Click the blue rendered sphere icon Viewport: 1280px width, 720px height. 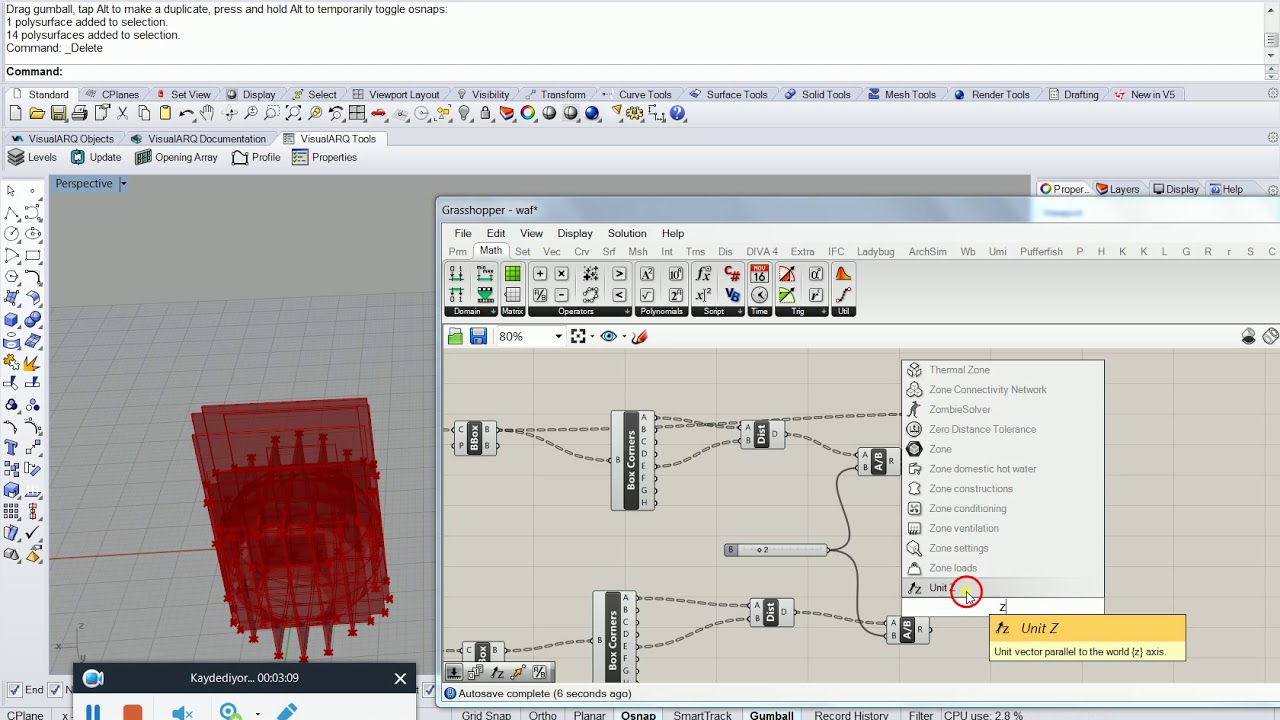coord(592,114)
